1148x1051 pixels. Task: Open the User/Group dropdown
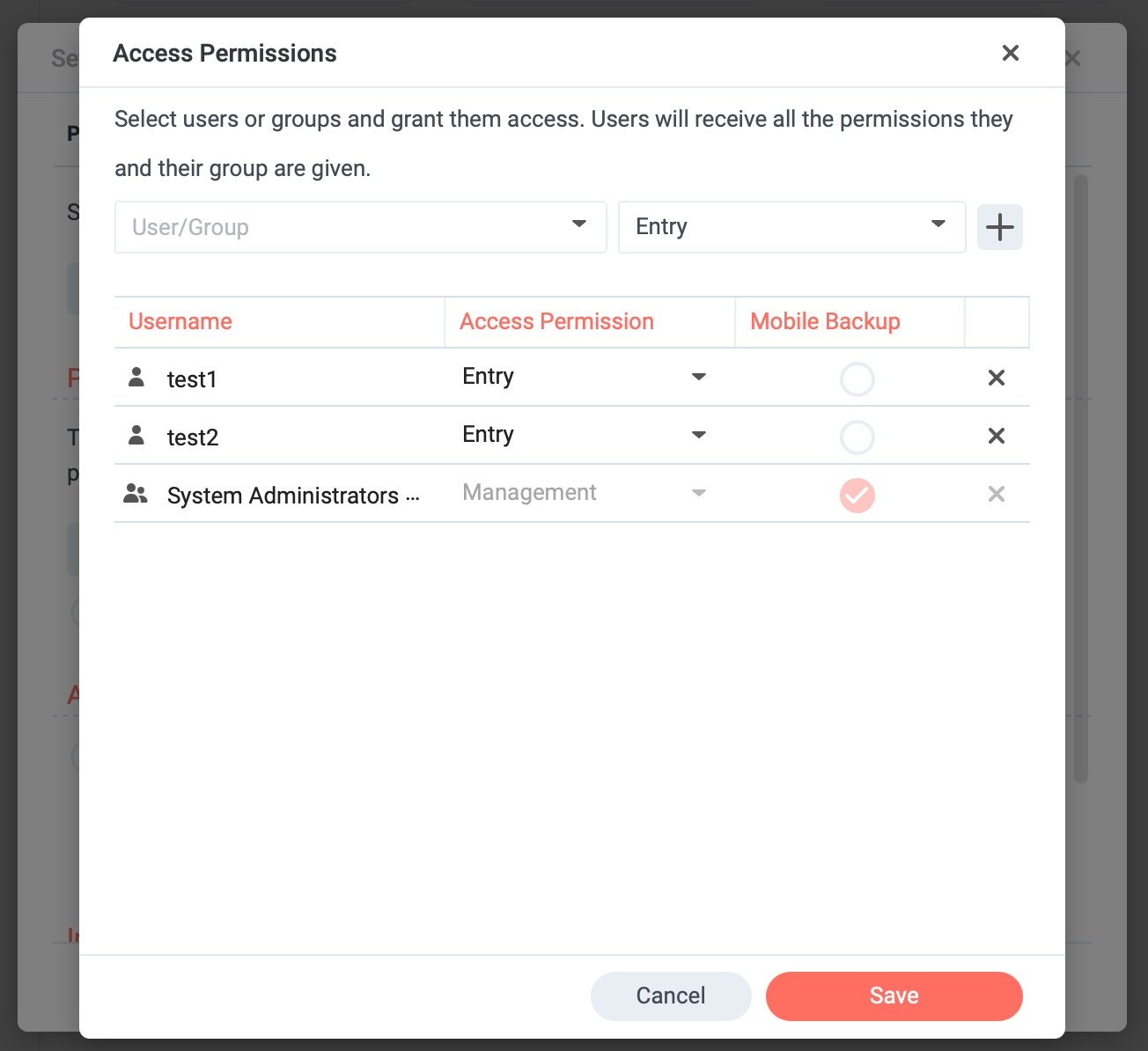click(x=361, y=227)
